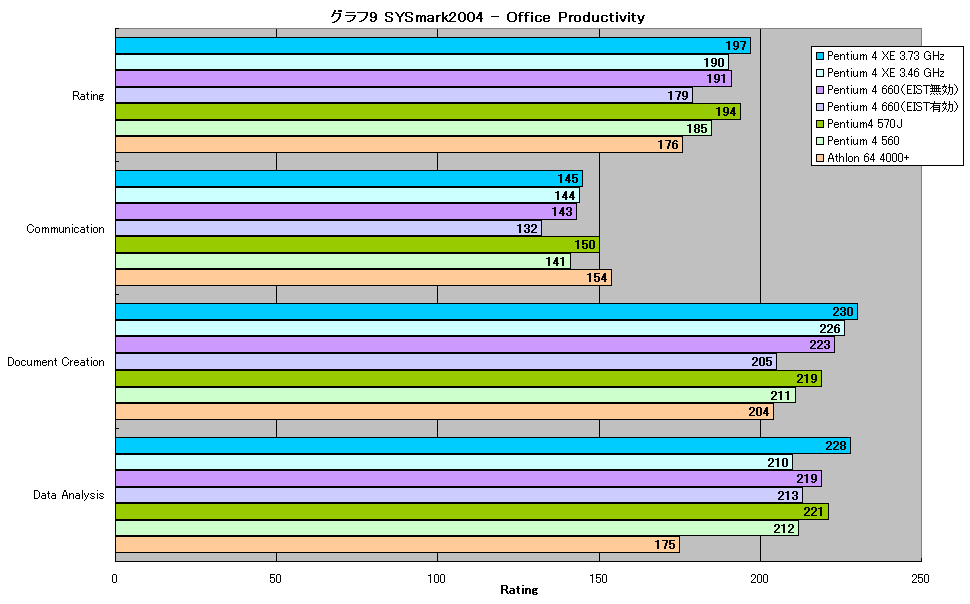Viewport: 970px width, 604px height.
Task: Click the bold Rating x-axis title
Action: click(x=519, y=590)
